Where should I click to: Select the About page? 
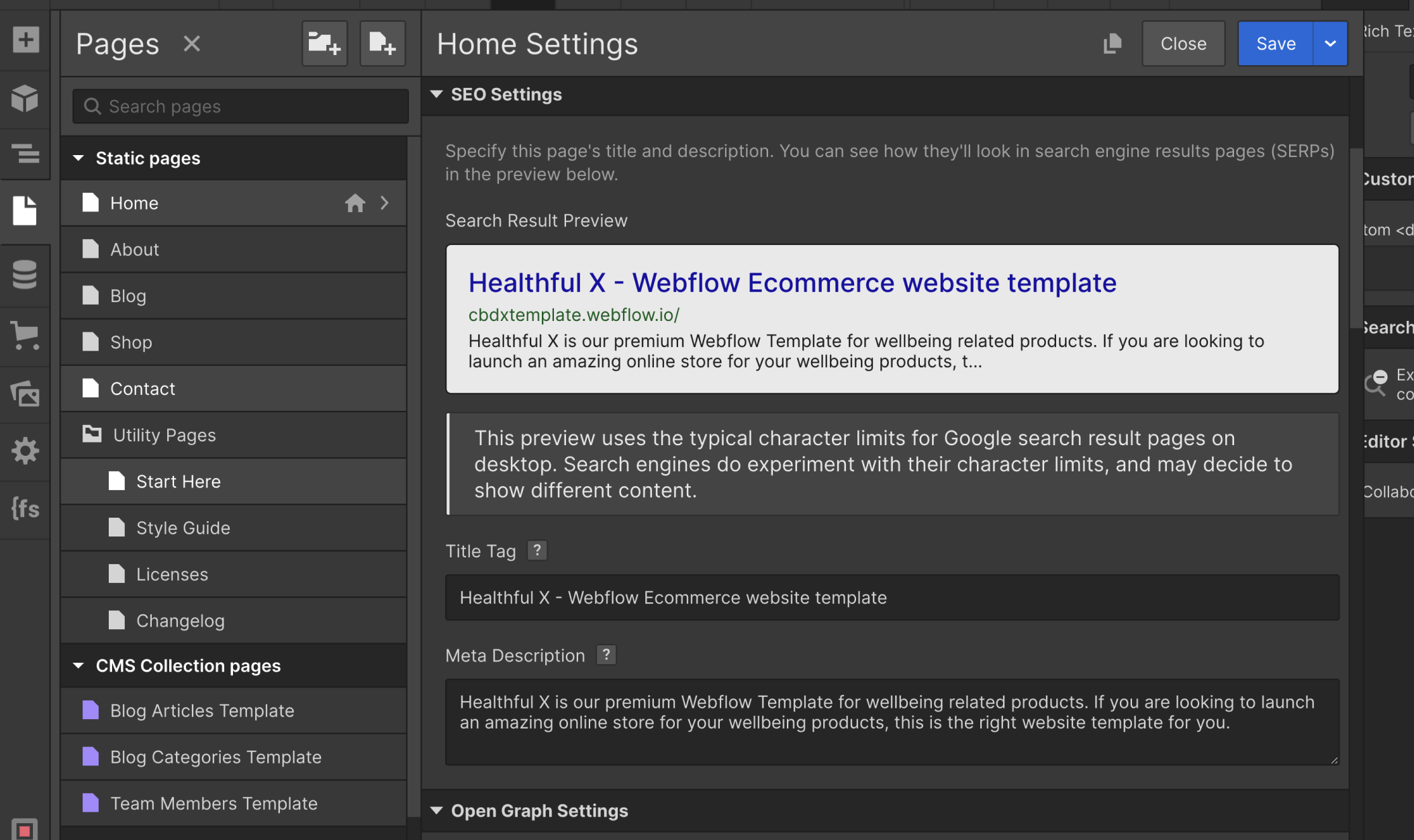(x=233, y=249)
